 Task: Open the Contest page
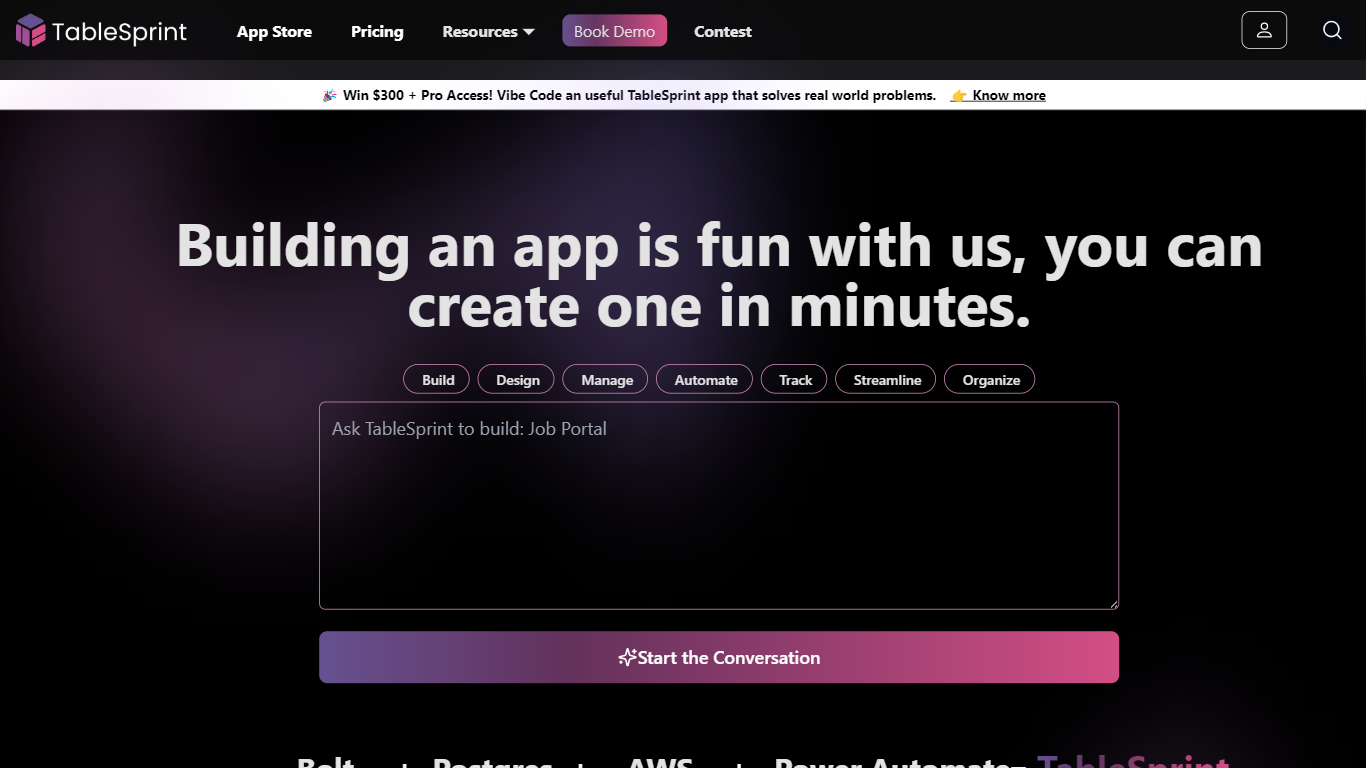[723, 32]
